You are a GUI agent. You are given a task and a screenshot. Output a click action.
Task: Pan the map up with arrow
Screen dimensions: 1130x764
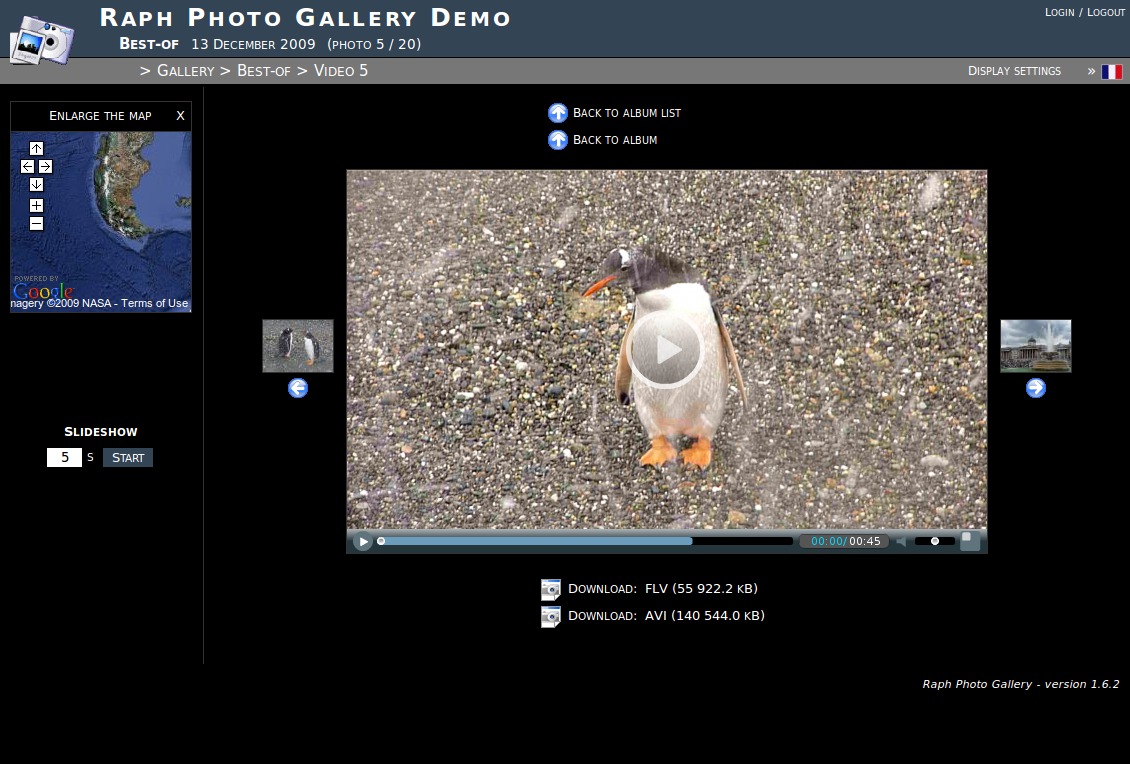[36, 148]
